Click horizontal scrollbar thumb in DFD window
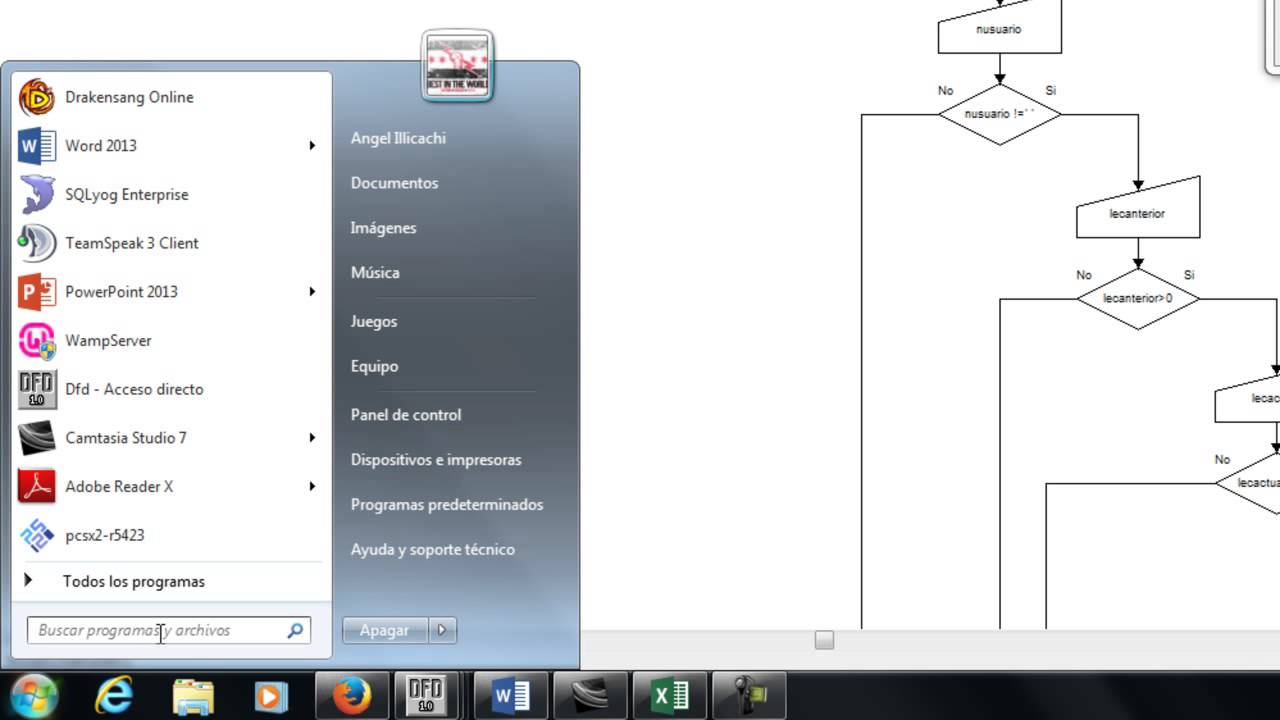Image resolution: width=1280 pixels, height=720 pixels. [824, 640]
